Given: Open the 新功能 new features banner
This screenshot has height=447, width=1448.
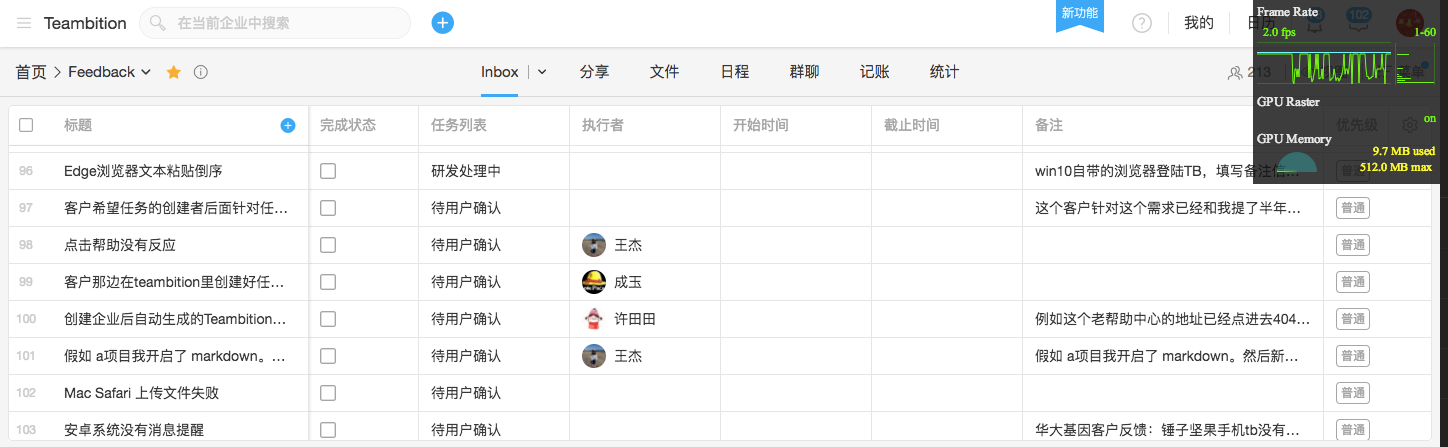Looking at the screenshot, I should (1080, 14).
